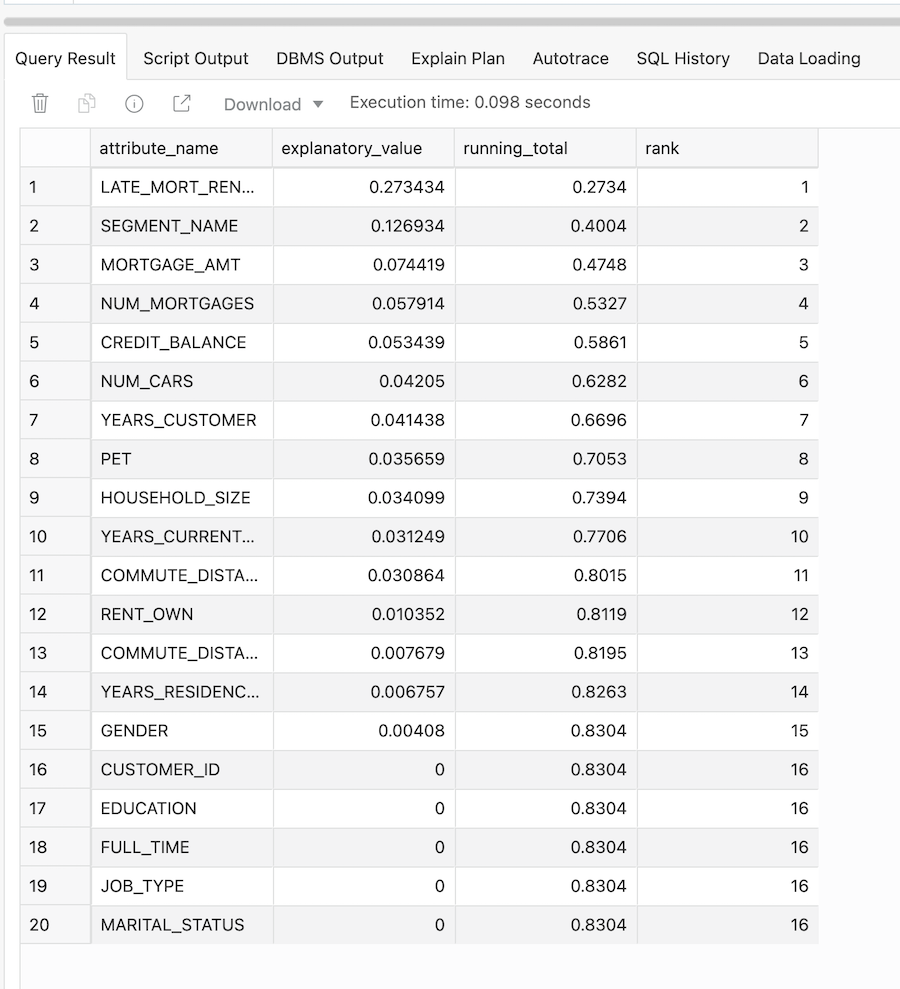
Task: Sort by attribute_name column header
Action: click(x=159, y=148)
